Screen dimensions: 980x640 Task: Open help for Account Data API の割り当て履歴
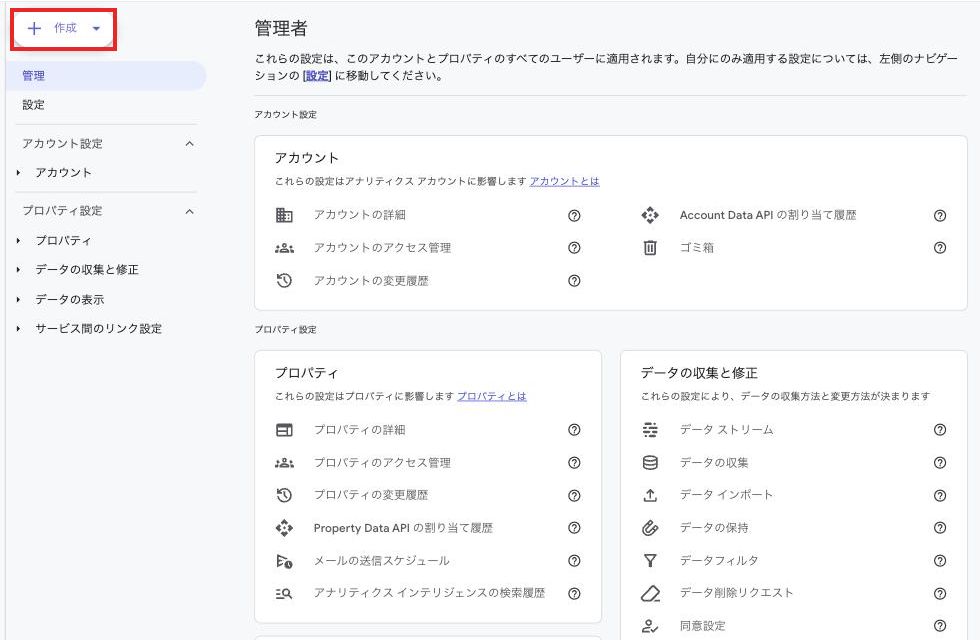tap(940, 216)
